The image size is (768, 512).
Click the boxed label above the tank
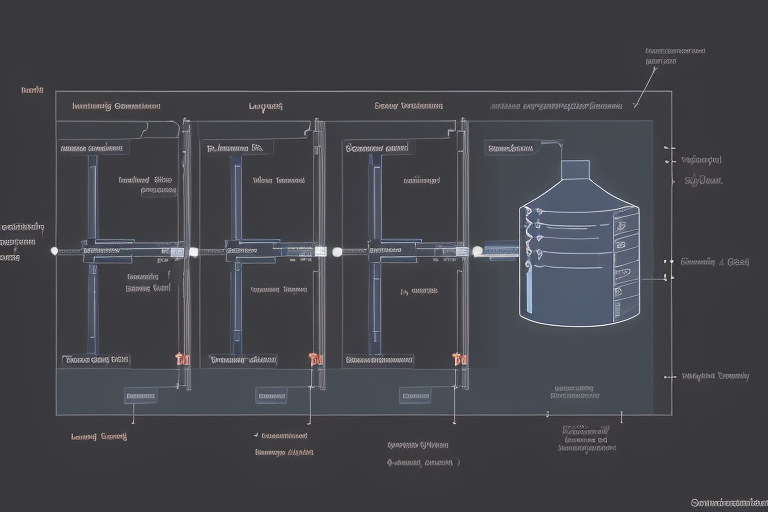click(x=511, y=148)
